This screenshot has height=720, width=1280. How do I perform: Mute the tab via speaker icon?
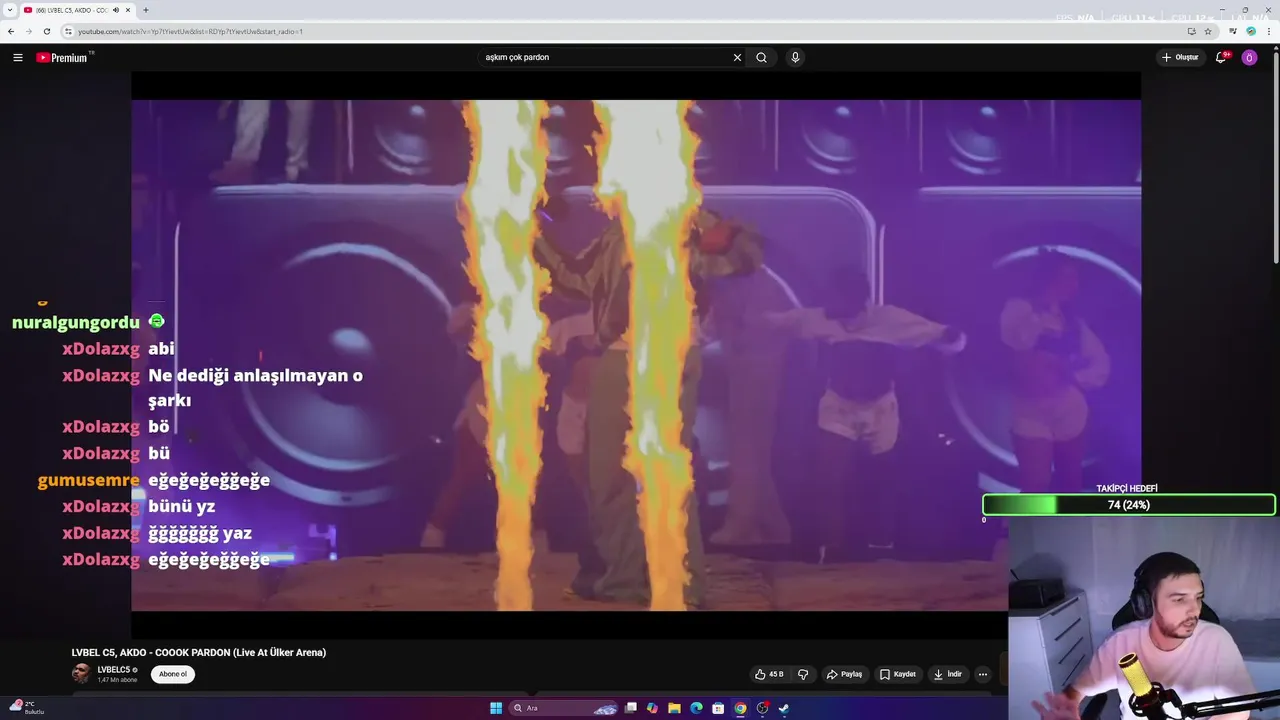(116, 10)
